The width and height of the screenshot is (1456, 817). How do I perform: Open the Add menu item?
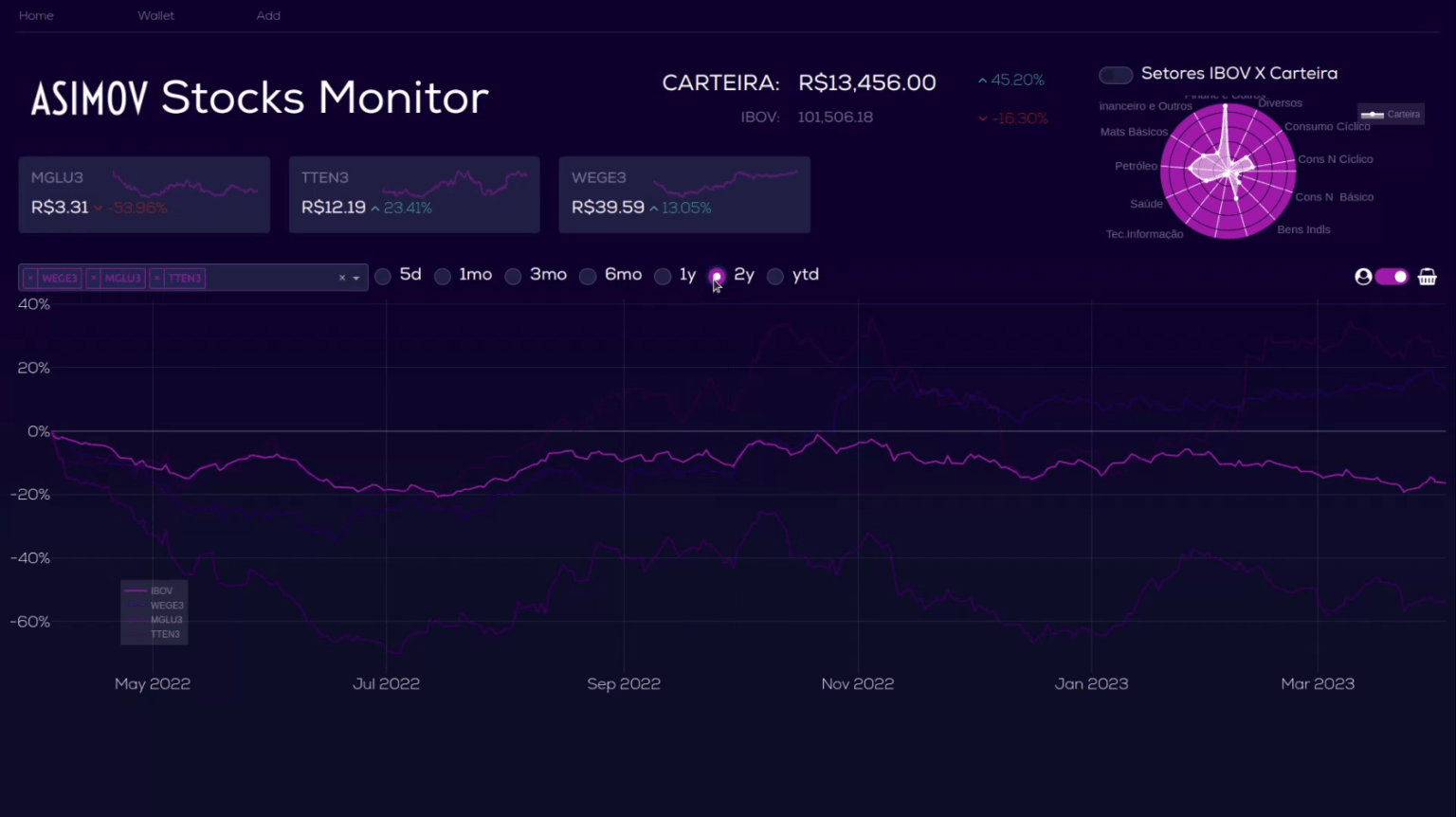pos(268,15)
